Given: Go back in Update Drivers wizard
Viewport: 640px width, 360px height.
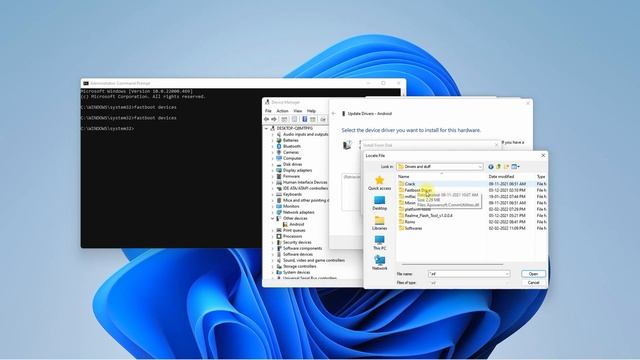Looking at the screenshot, I should click(x=333, y=113).
